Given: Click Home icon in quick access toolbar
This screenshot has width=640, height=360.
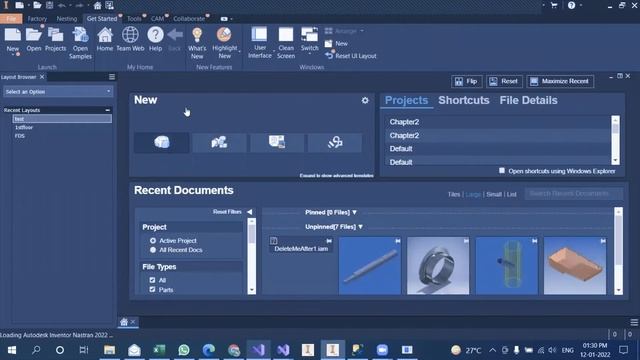Looking at the screenshot, I should [x=98, y=5].
